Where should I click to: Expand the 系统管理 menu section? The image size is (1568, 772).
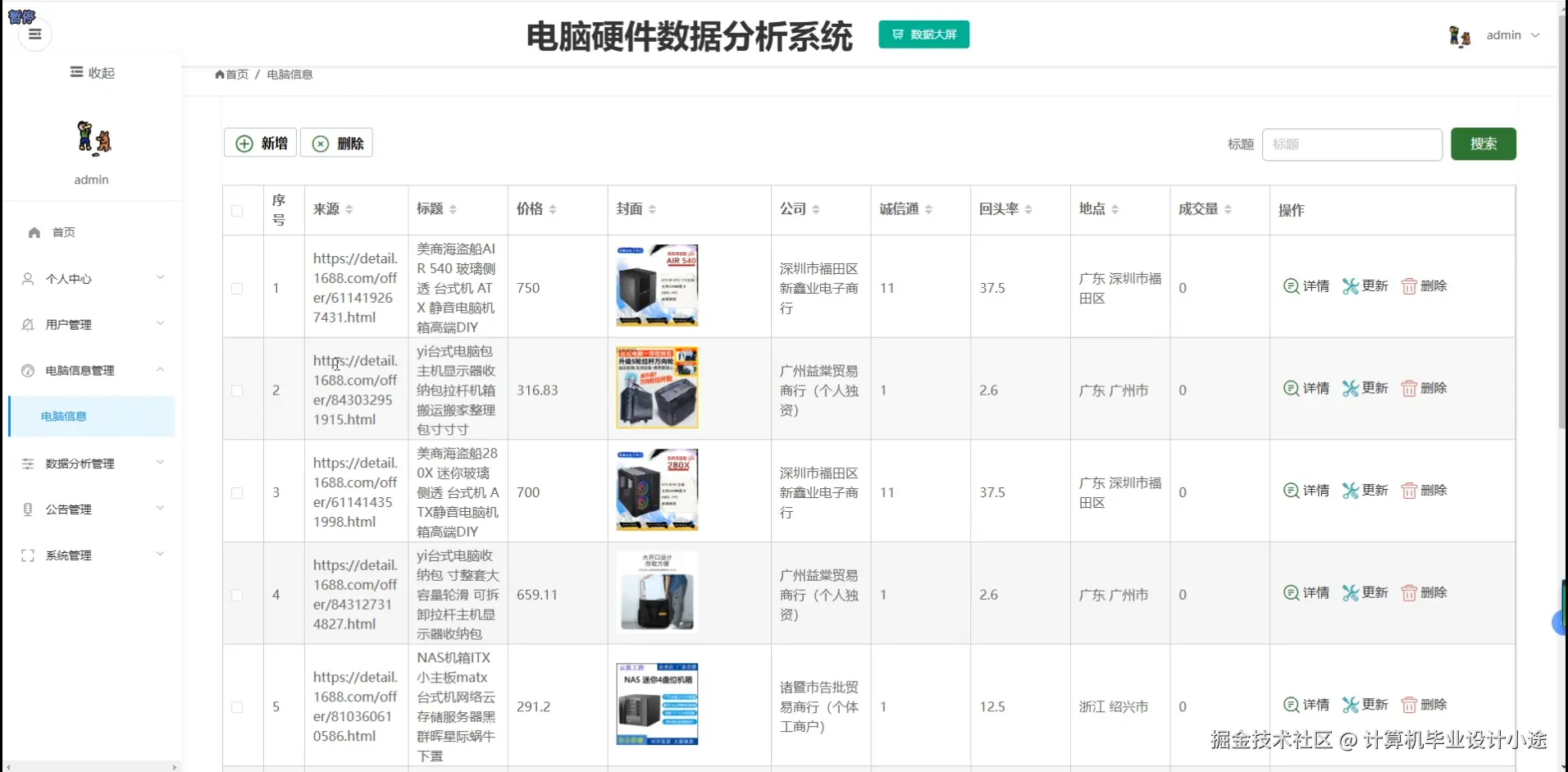click(69, 555)
